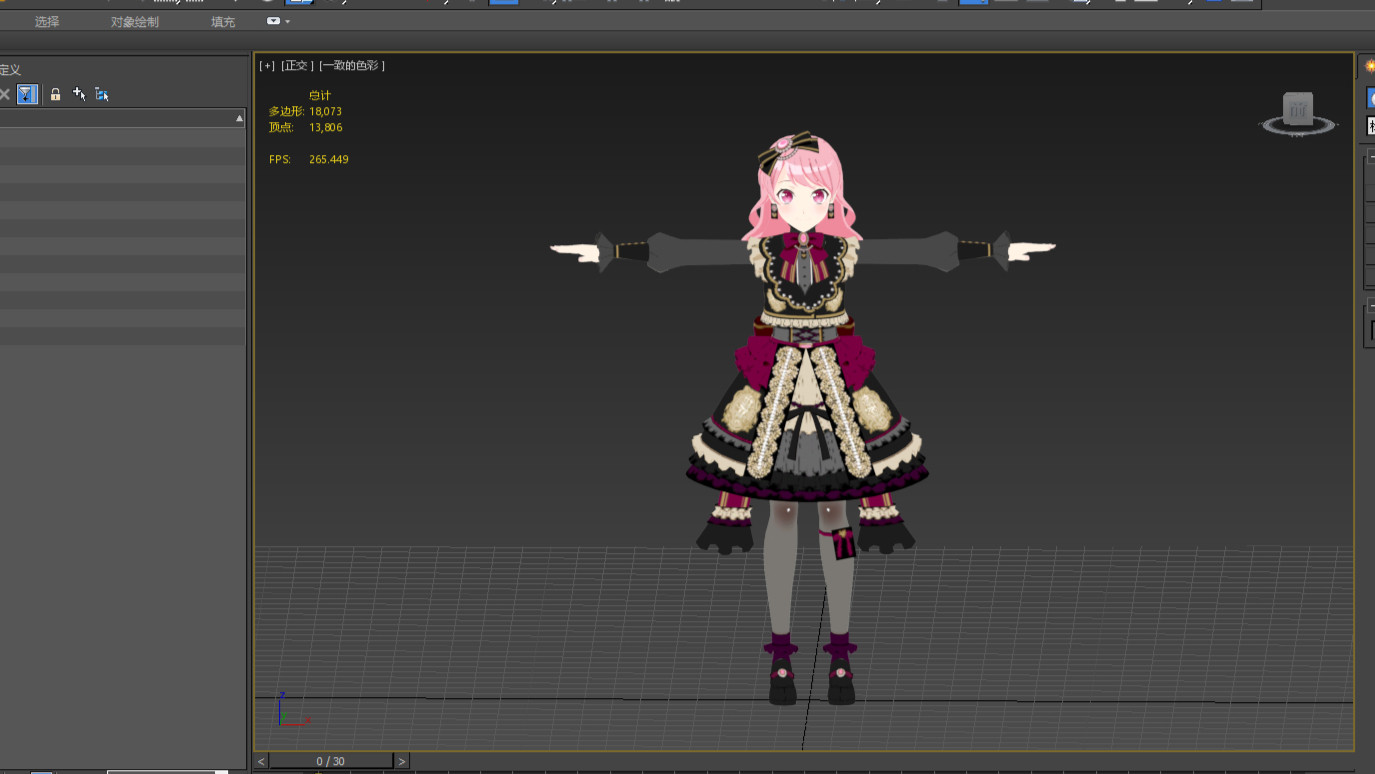Screen dimensions: 1375x774
Task: Toggle the display filter funnel icon
Action: tap(27, 94)
